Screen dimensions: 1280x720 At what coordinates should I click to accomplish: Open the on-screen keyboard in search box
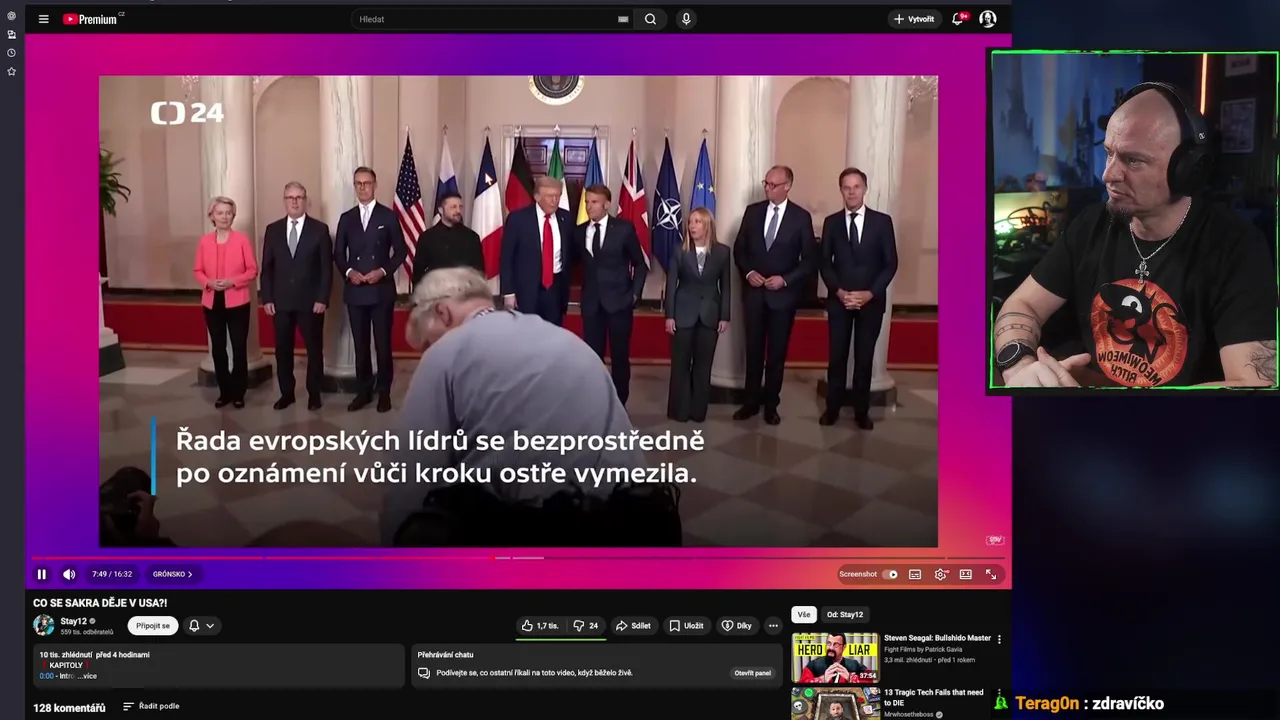click(623, 19)
